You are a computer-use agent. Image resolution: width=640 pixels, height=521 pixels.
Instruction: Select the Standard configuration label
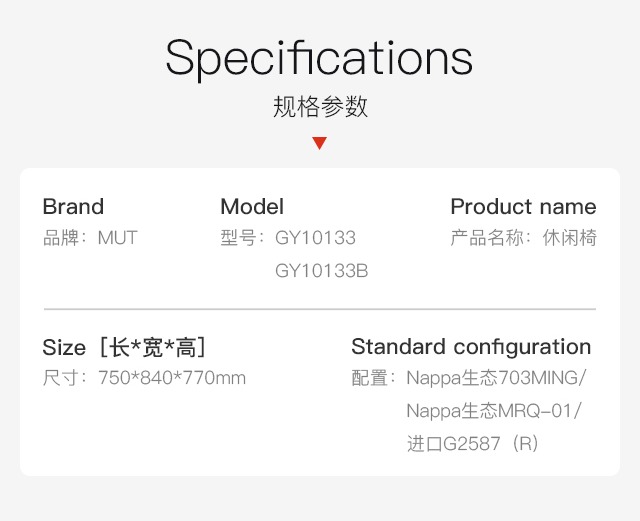point(471,347)
